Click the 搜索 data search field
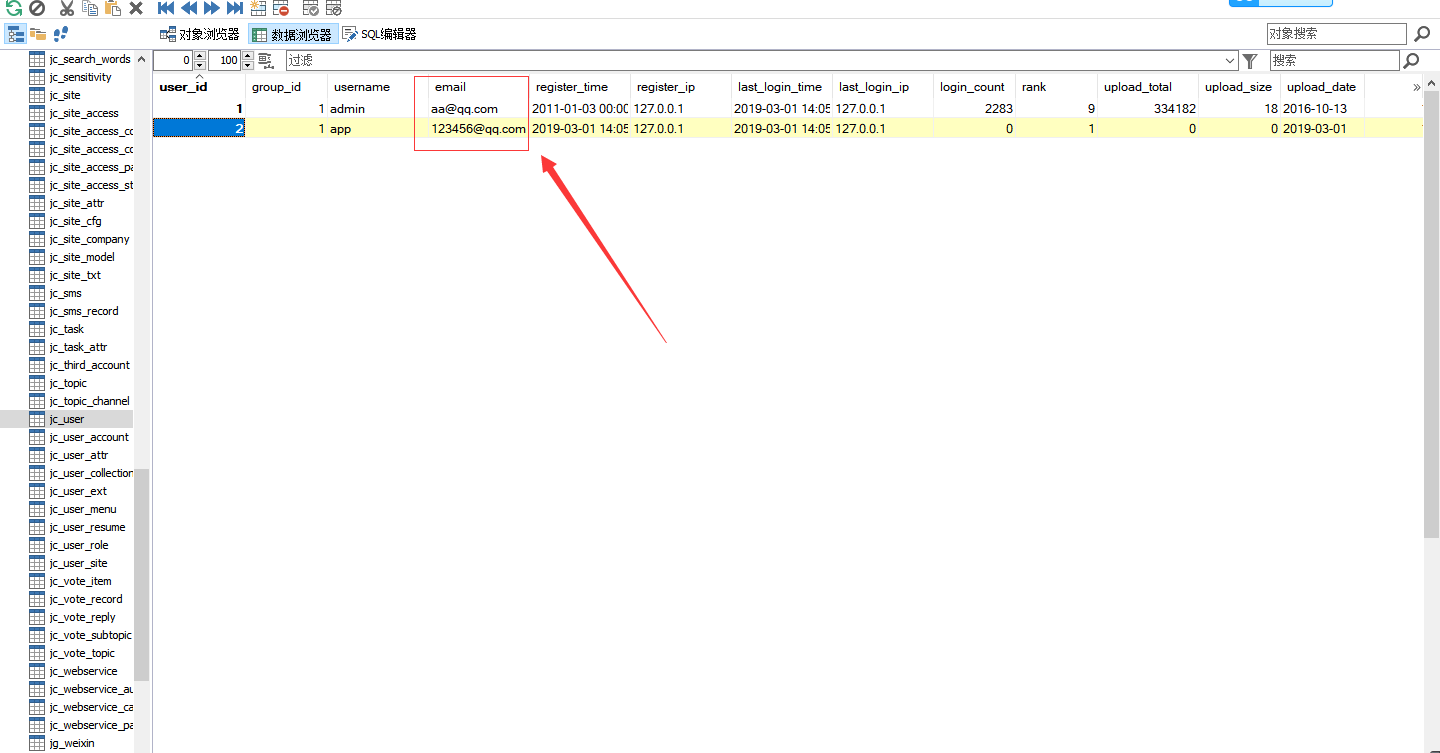1440x753 pixels. click(x=1334, y=61)
